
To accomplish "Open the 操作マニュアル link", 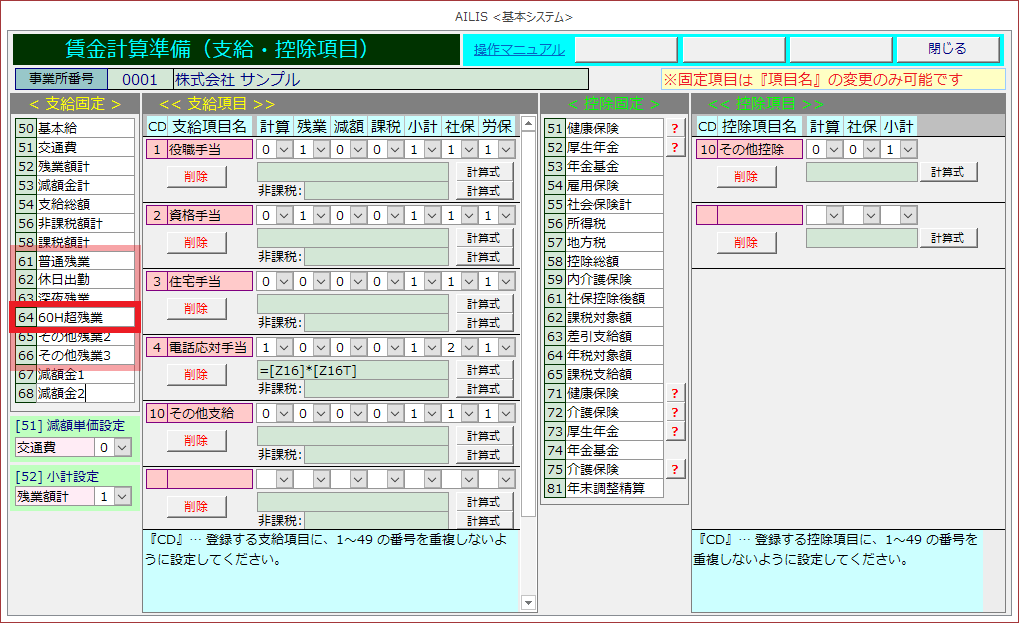I will click(x=519, y=49).
